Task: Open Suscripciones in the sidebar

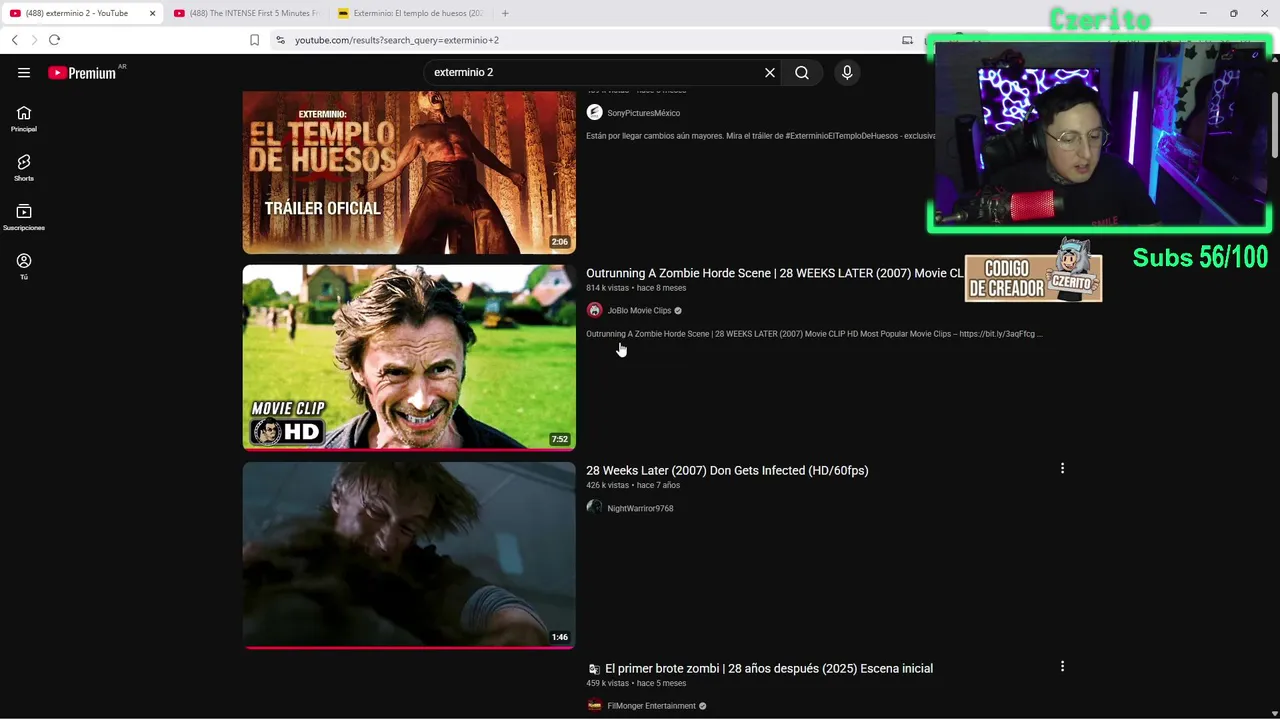Action: [x=24, y=217]
